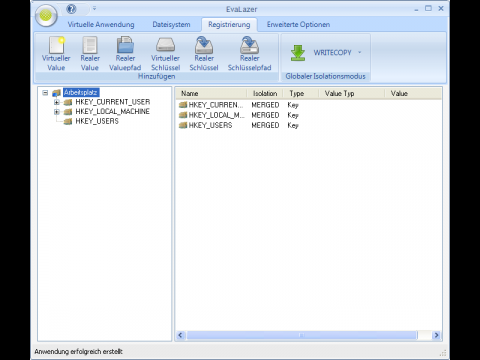Select HKEY_USERS in the tree

point(97,121)
